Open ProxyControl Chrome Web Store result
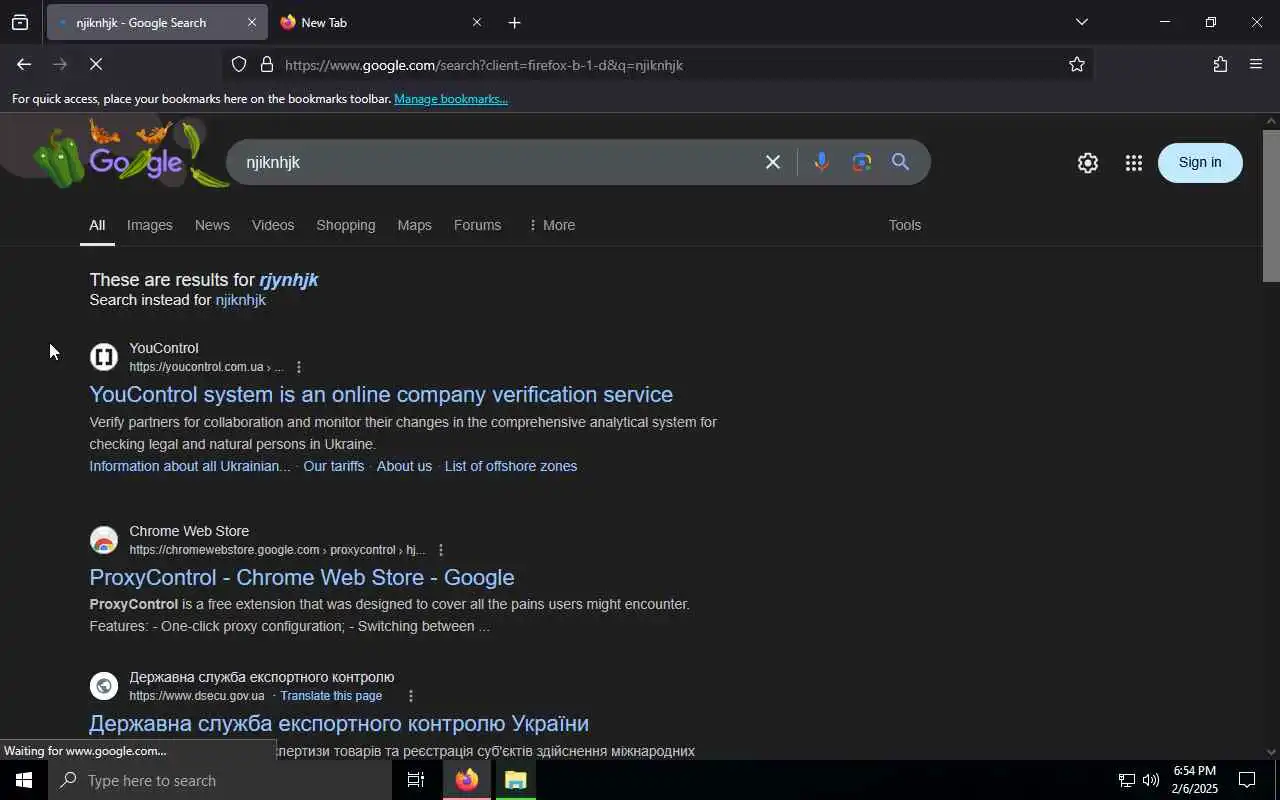Screen dimensions: 1280x800 click(x=302, y=577)
